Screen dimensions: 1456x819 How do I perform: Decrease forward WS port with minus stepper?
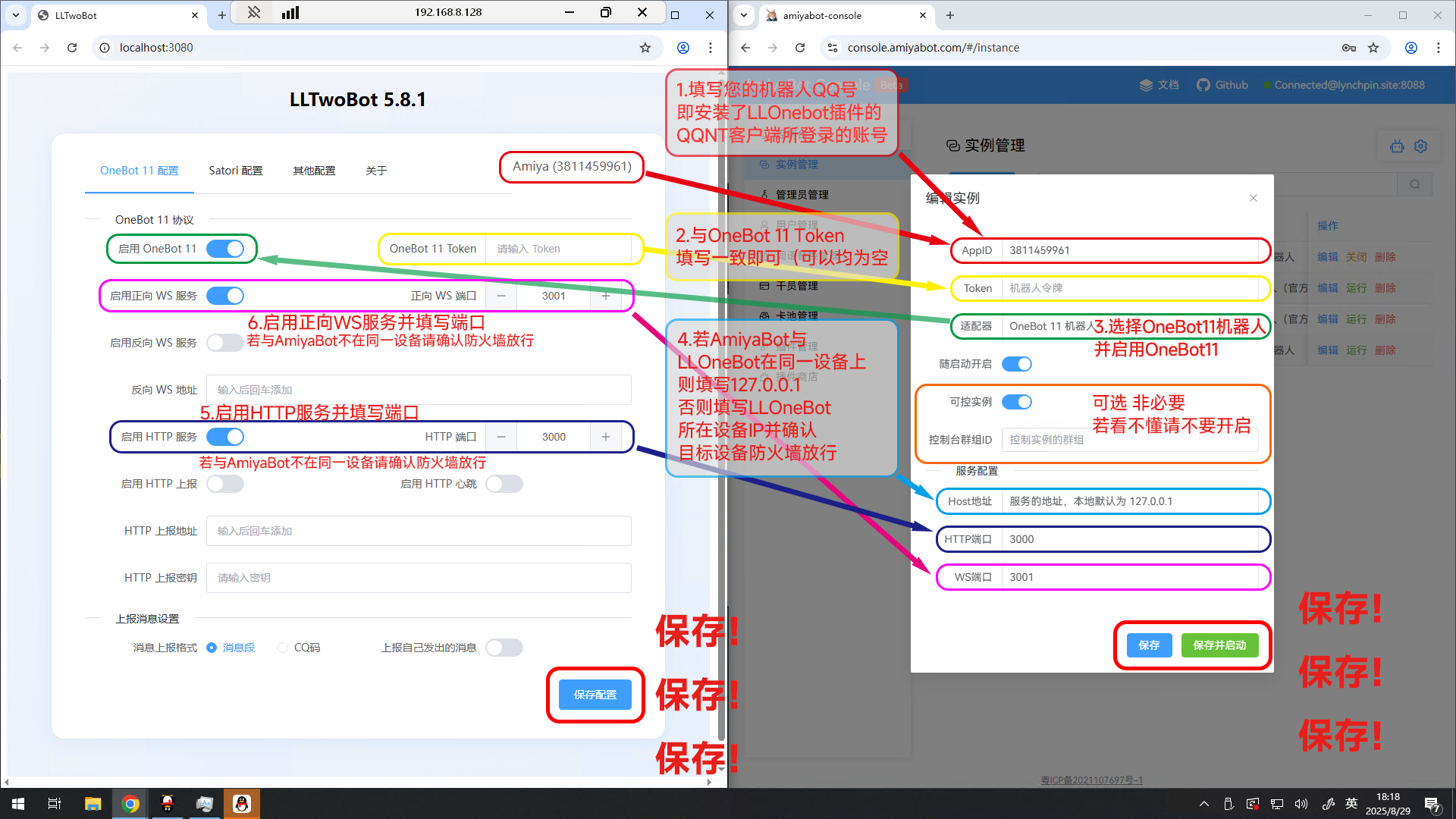pyautogui.click(x=501, y=296)
